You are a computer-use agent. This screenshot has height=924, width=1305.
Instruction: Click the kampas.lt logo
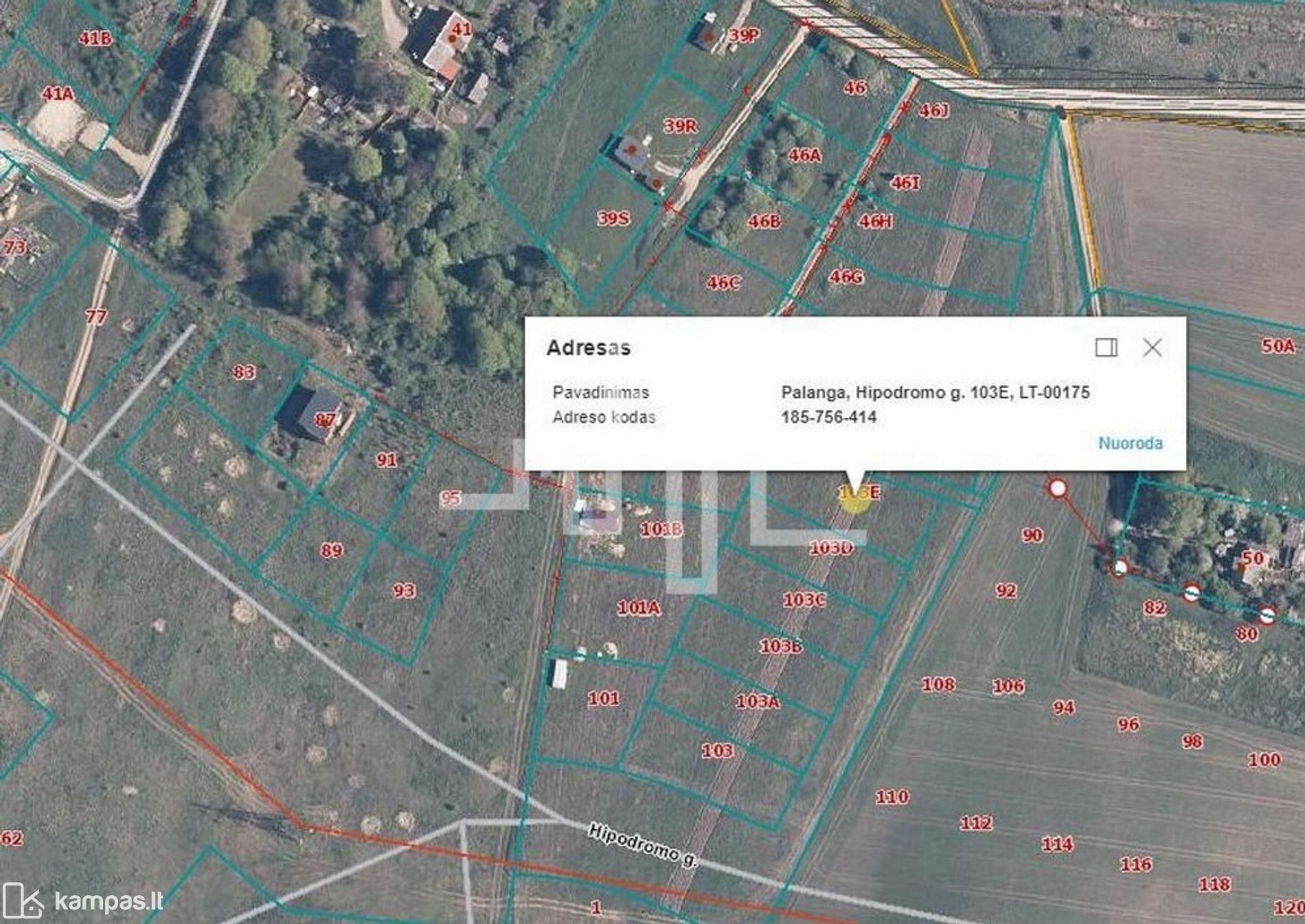coord(82,901)
